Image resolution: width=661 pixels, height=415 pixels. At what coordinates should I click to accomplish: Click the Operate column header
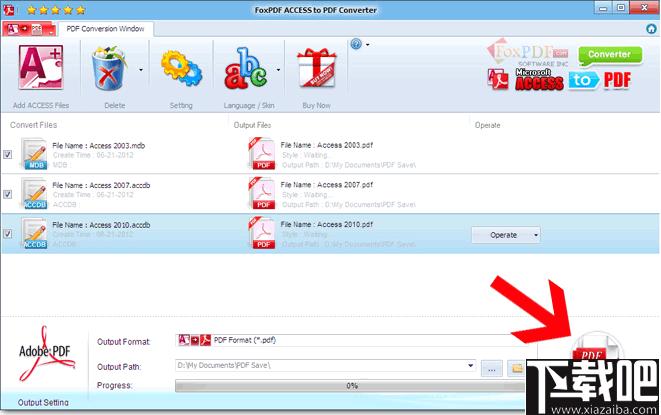point(488,125)
